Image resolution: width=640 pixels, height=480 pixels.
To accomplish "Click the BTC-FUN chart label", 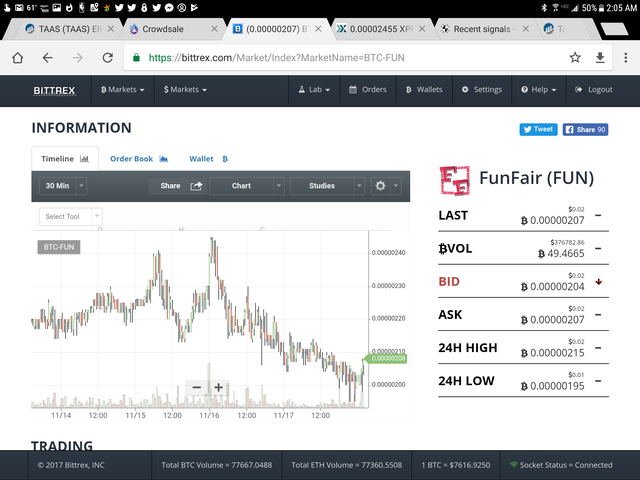I will coord(59,247).
